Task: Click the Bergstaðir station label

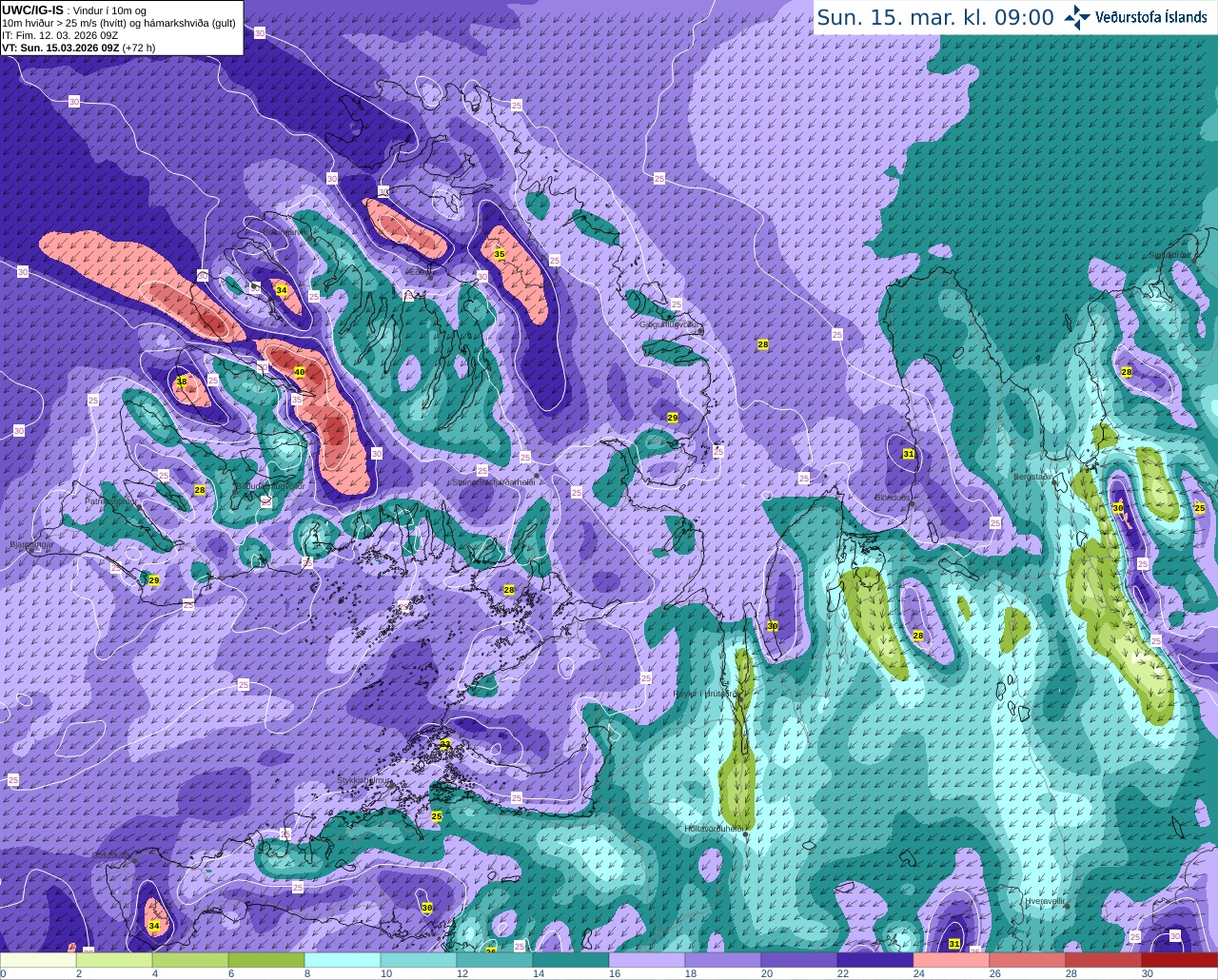Action: 1033,477
